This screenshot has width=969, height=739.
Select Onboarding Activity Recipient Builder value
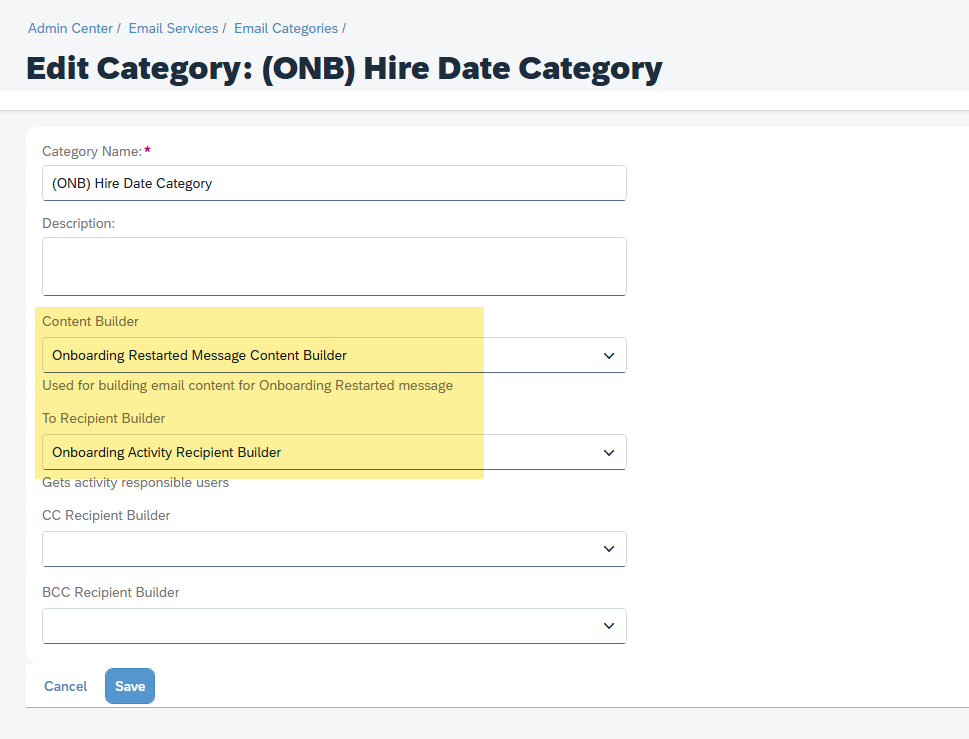pos(166,452)
